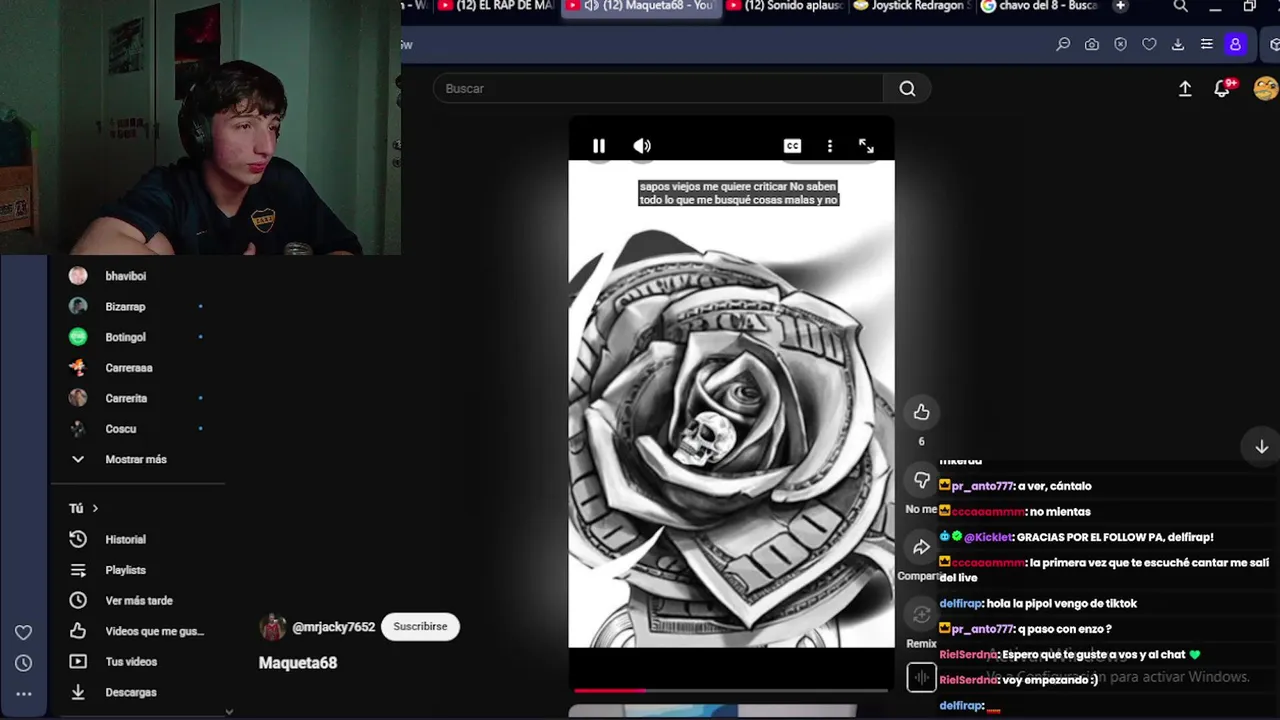Enter fullscreen on the Short player
The image size is (1280, 720).
coord(866,146)
